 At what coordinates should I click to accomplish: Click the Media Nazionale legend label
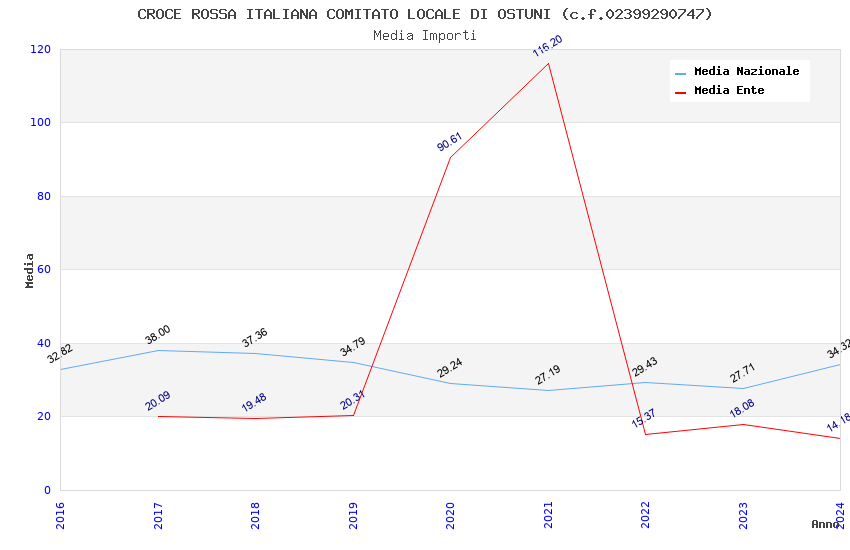(x=746, y=71)
